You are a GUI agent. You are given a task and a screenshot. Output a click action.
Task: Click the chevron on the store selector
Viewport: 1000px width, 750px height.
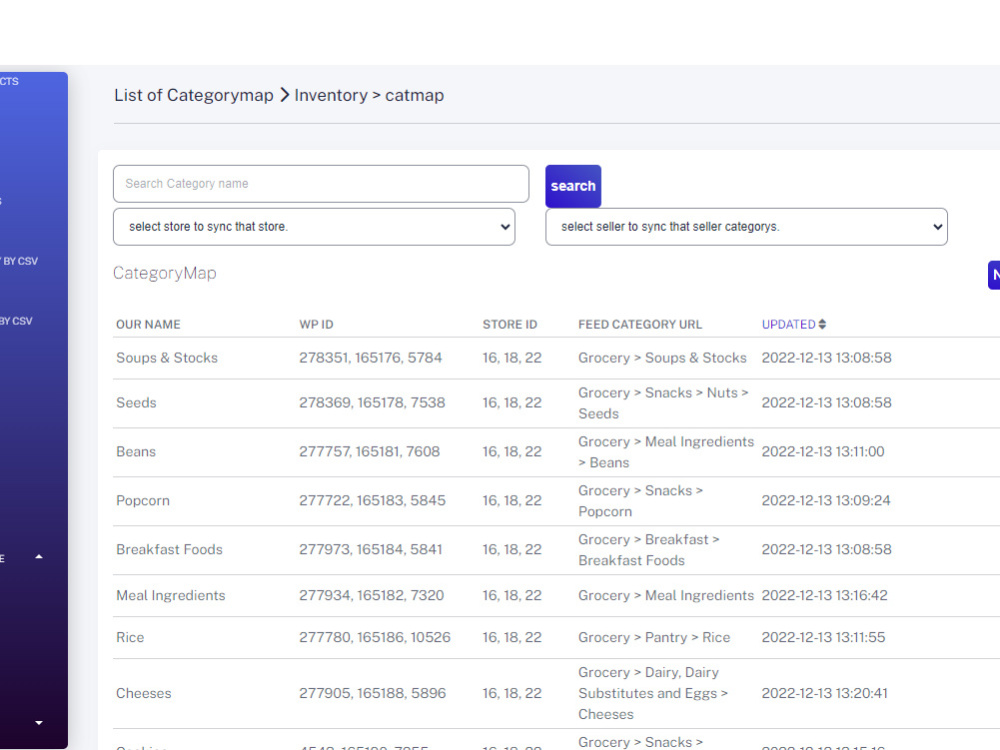point(505,227)
